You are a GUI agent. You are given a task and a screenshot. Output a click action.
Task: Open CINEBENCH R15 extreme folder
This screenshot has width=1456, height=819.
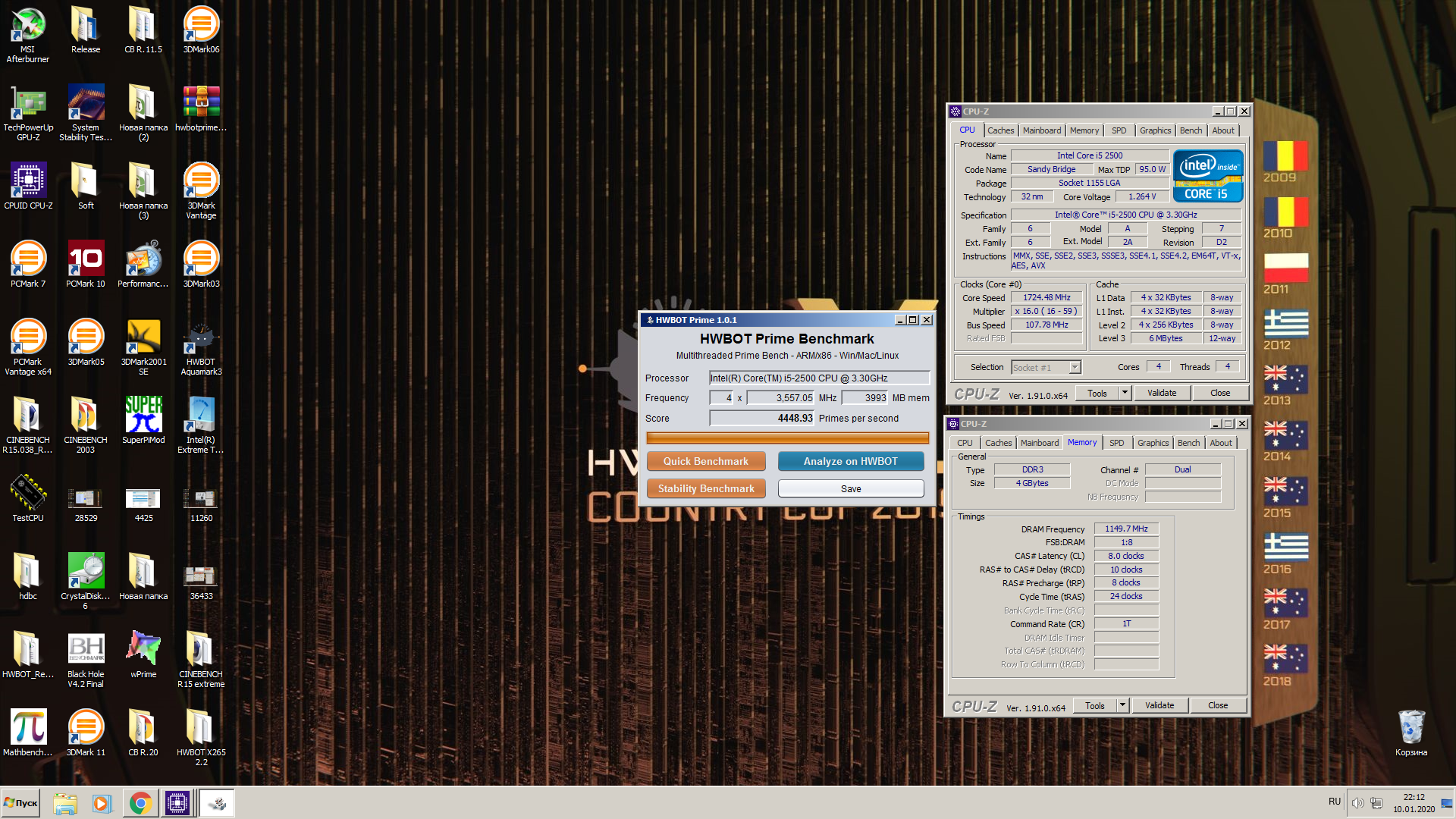201,659
